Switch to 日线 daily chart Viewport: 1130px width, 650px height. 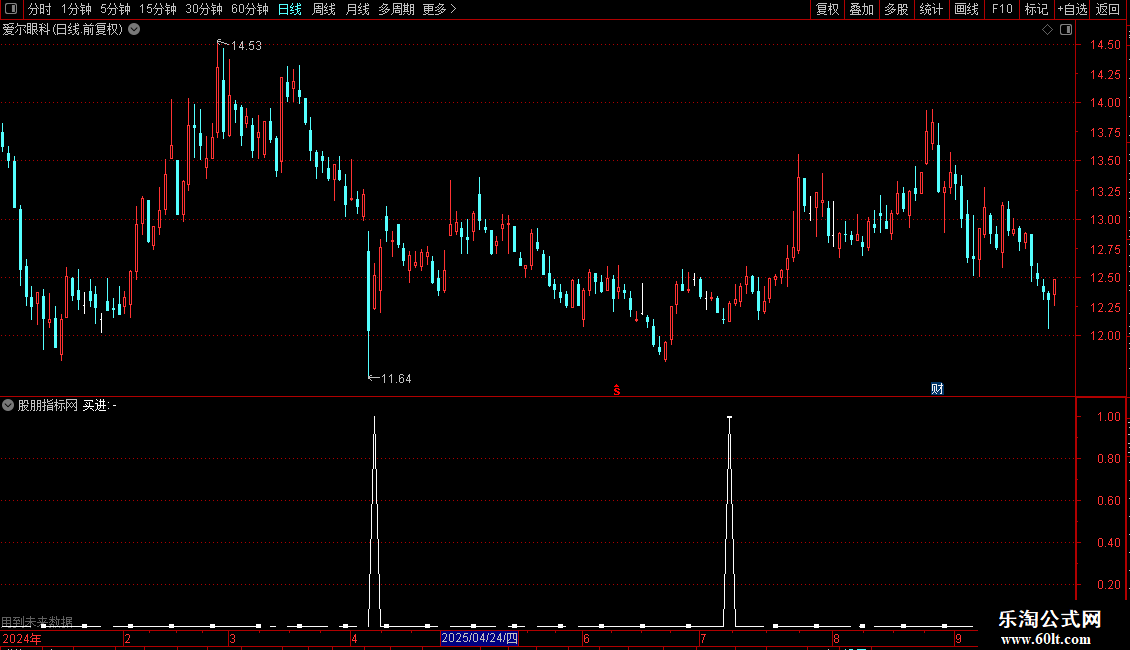(290, 9)
